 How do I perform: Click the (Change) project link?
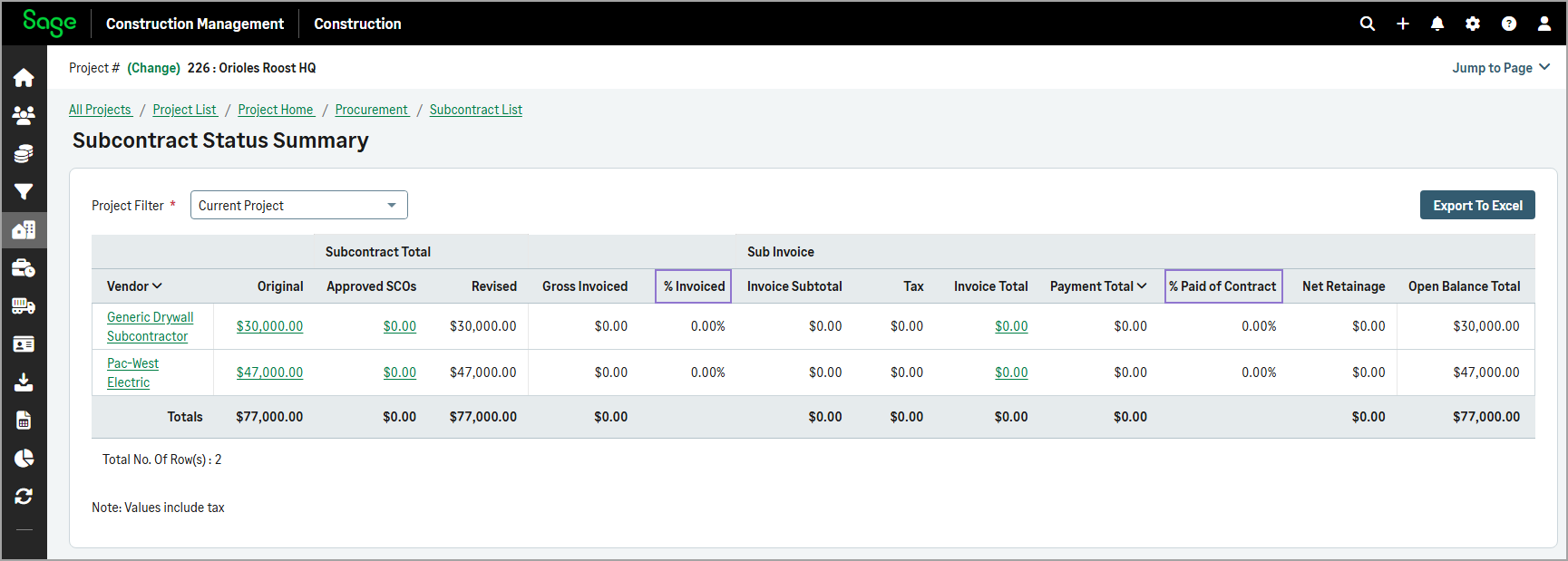tap(153, 68)
